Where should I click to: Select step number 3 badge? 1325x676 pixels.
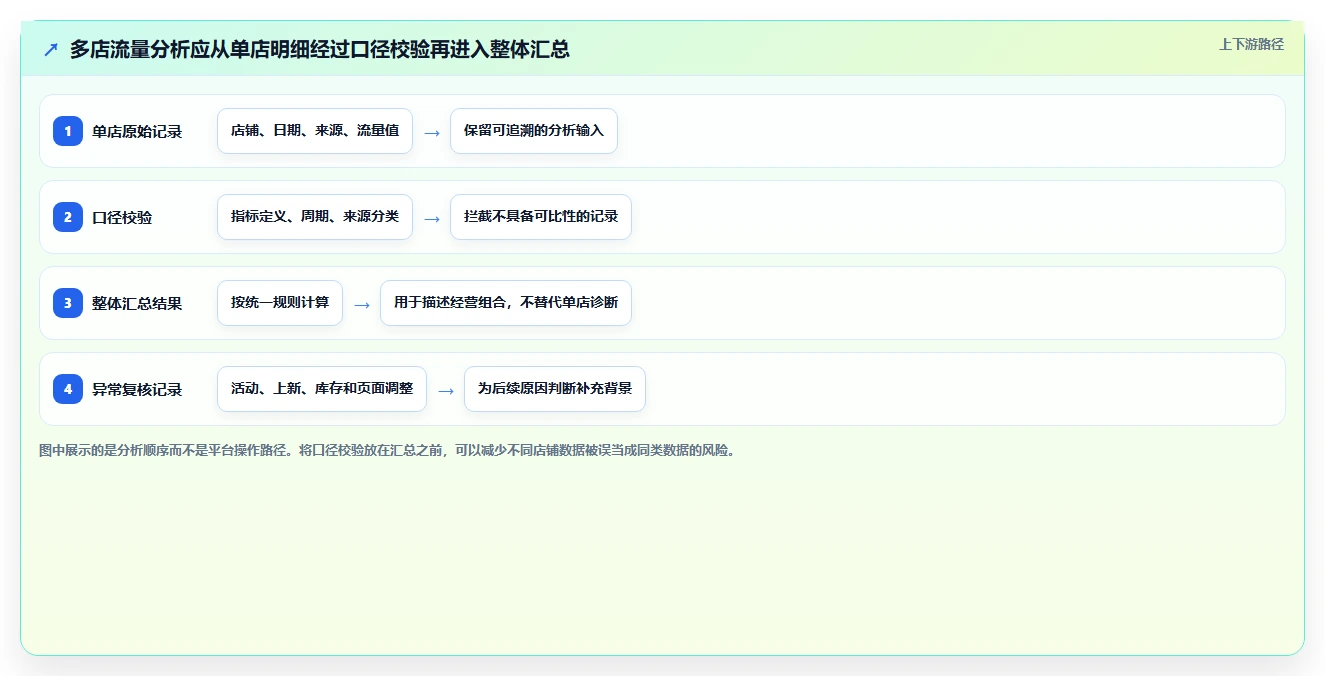(68, 303)
